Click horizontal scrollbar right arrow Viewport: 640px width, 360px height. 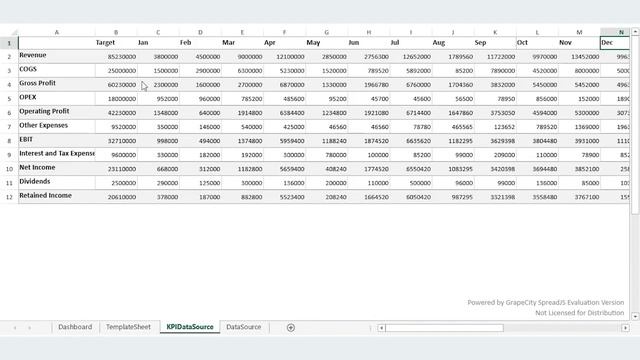point(625,328)
